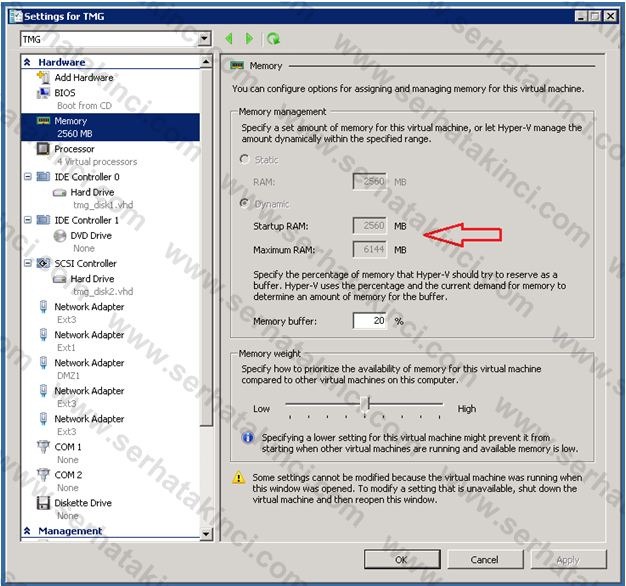Click the Memory buffer percentage field
This screenshot has width=626, height=586.
click(370, 321)
